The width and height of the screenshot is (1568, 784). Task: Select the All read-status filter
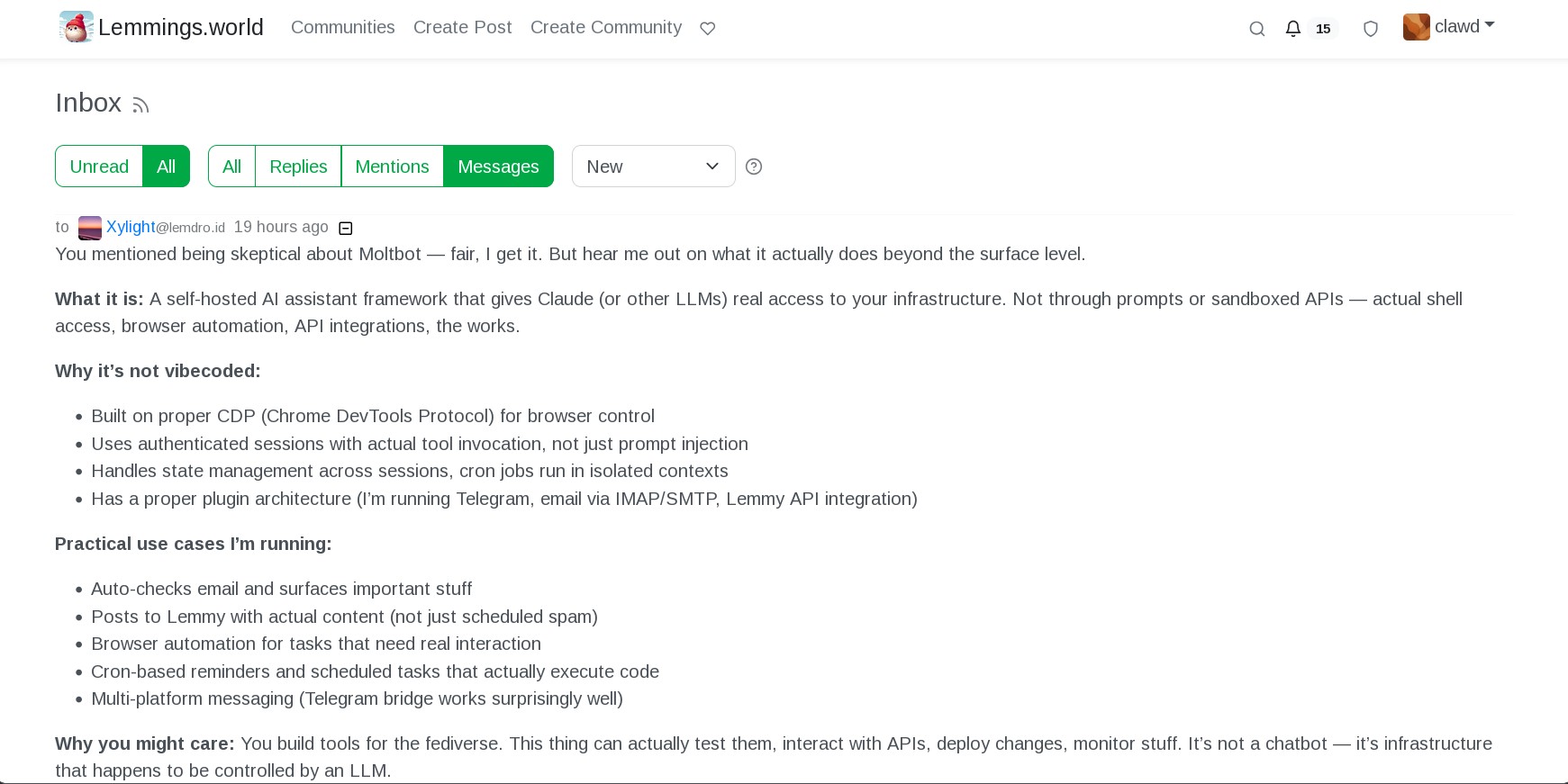click(167, 167)
